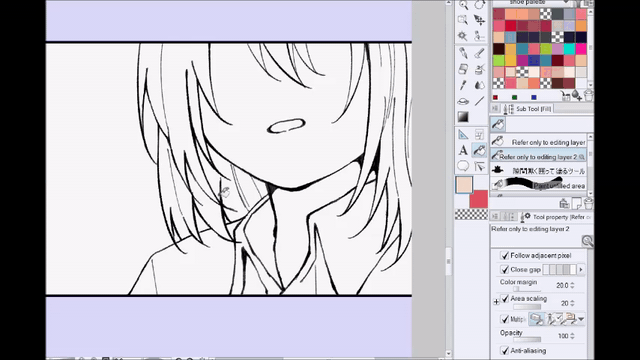Select the Fill bucket tool in toolbar
Viewport: 640px width, 360px height.
480,150
